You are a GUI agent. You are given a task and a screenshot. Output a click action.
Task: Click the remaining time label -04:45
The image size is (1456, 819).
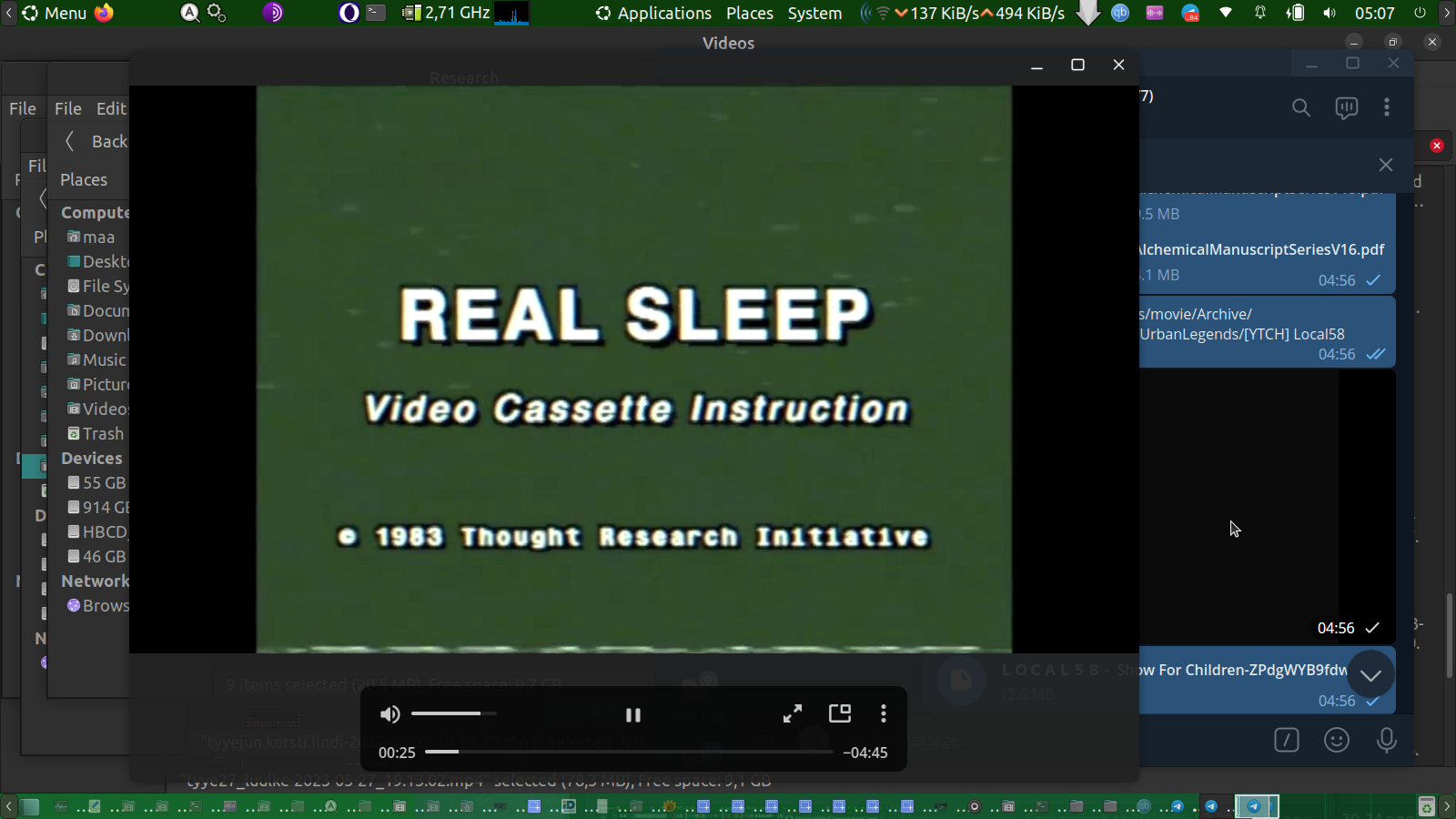pyautogui.click(x=865, y=753)
